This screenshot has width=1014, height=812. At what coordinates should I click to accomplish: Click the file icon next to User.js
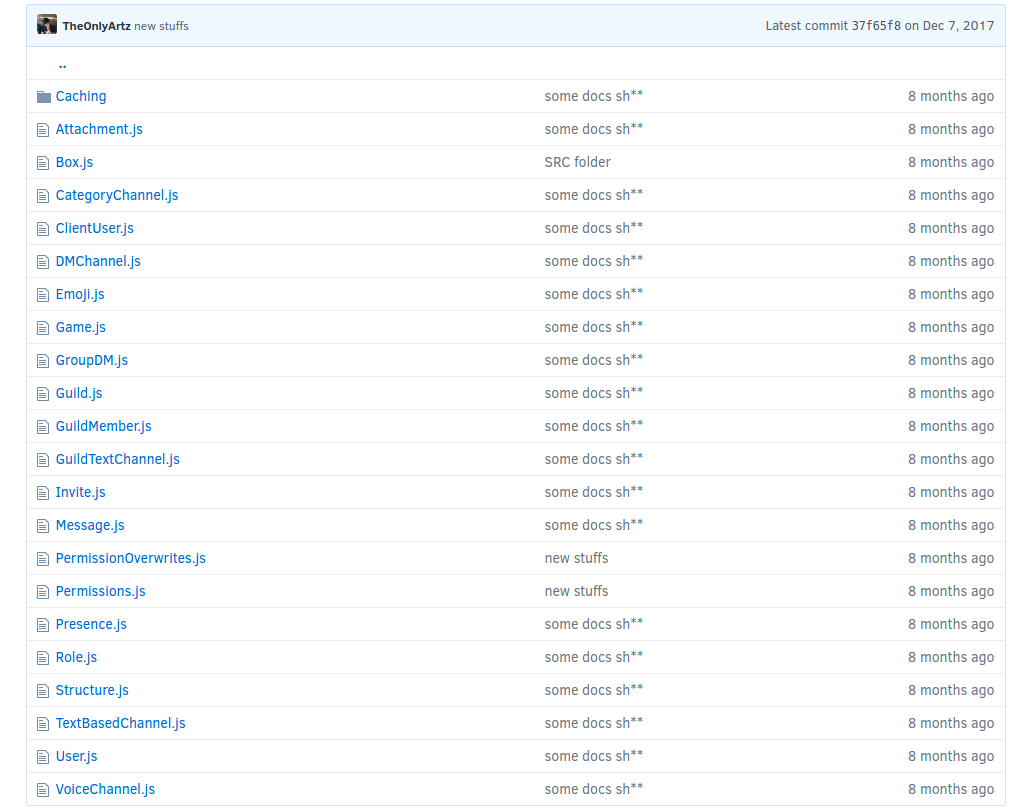(x=43, y=756)
